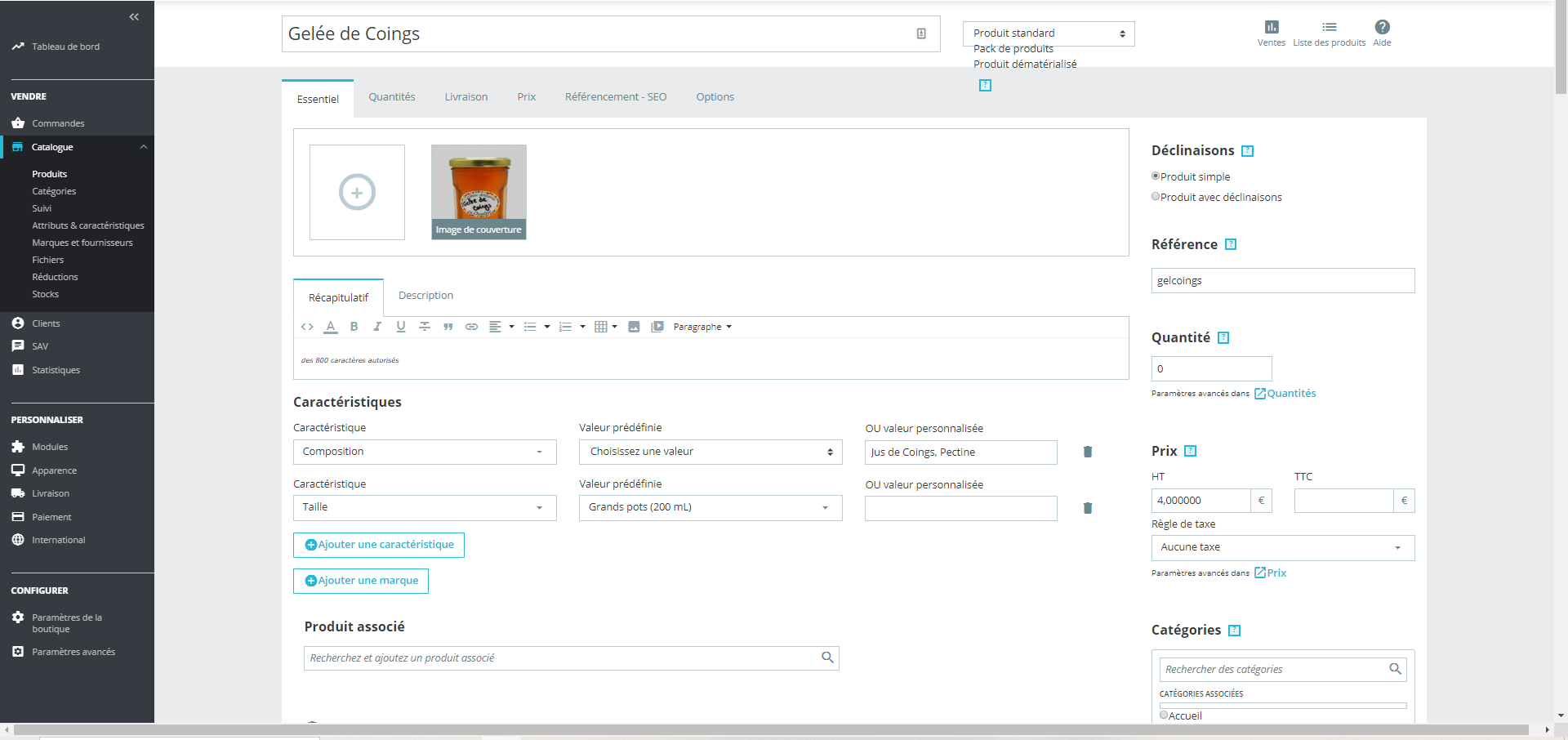This screenshot has width=1568, height=740.
Task: Toggle bold formatting in Récapitulatif editor
Action: [x=354, y=327]
